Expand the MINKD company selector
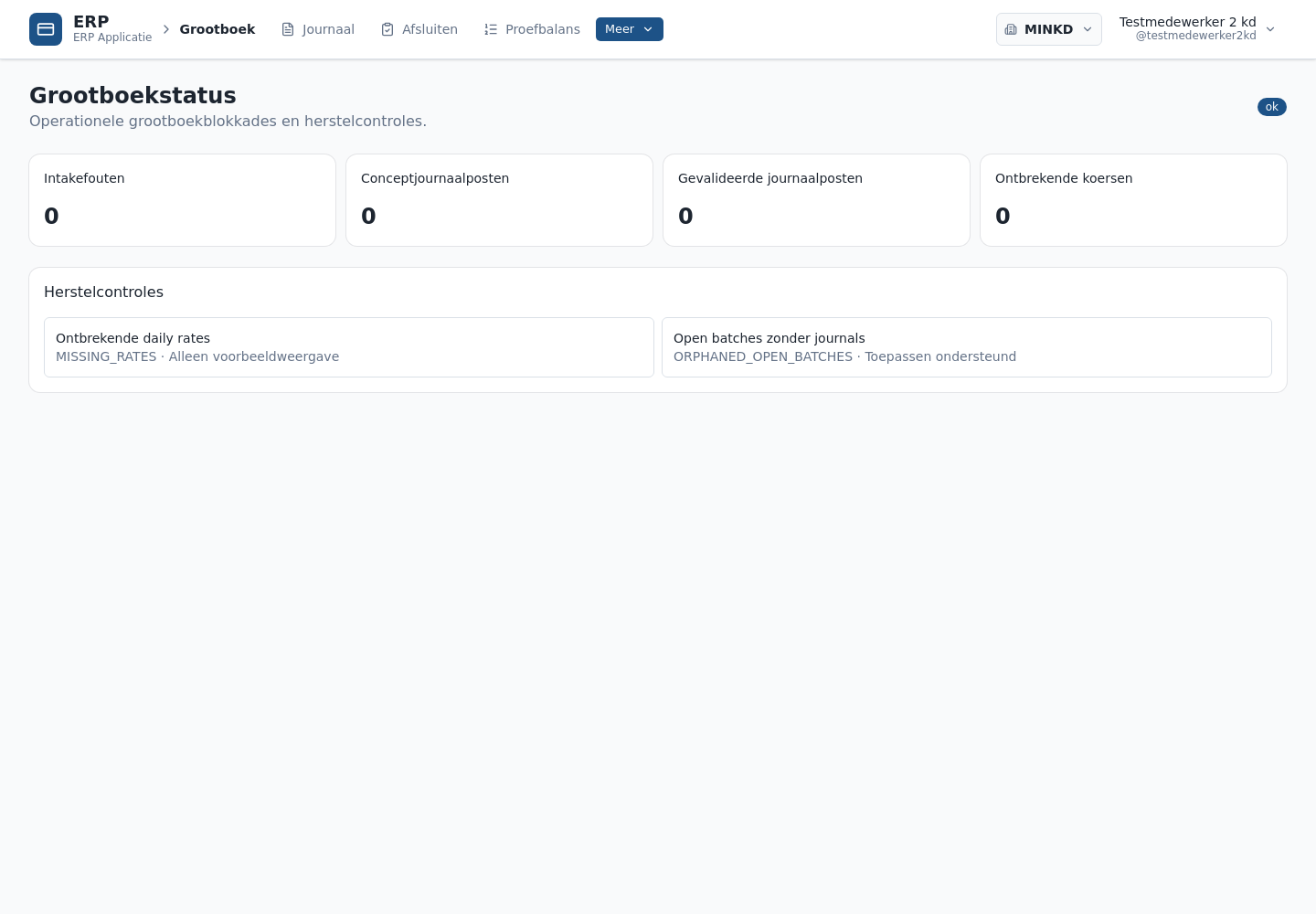 coord(1049,29)
